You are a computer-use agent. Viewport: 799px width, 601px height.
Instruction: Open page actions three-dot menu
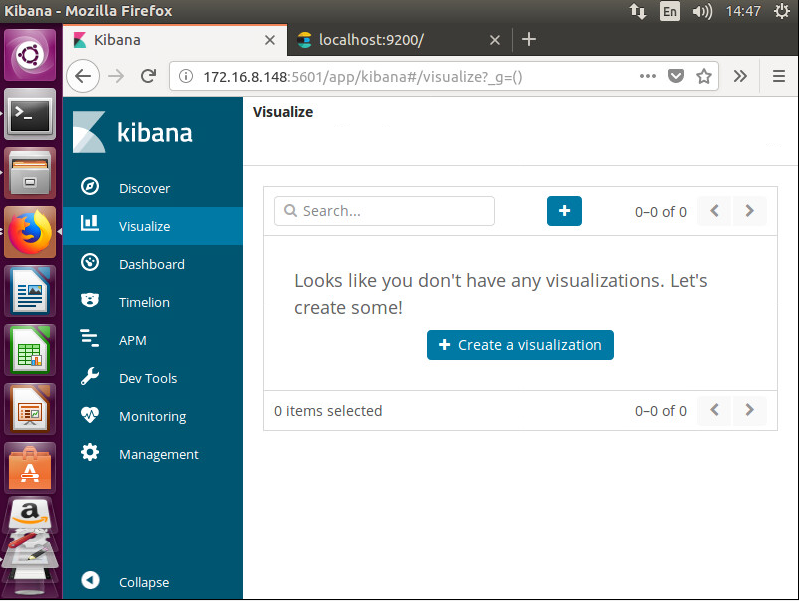click(648, 76)
